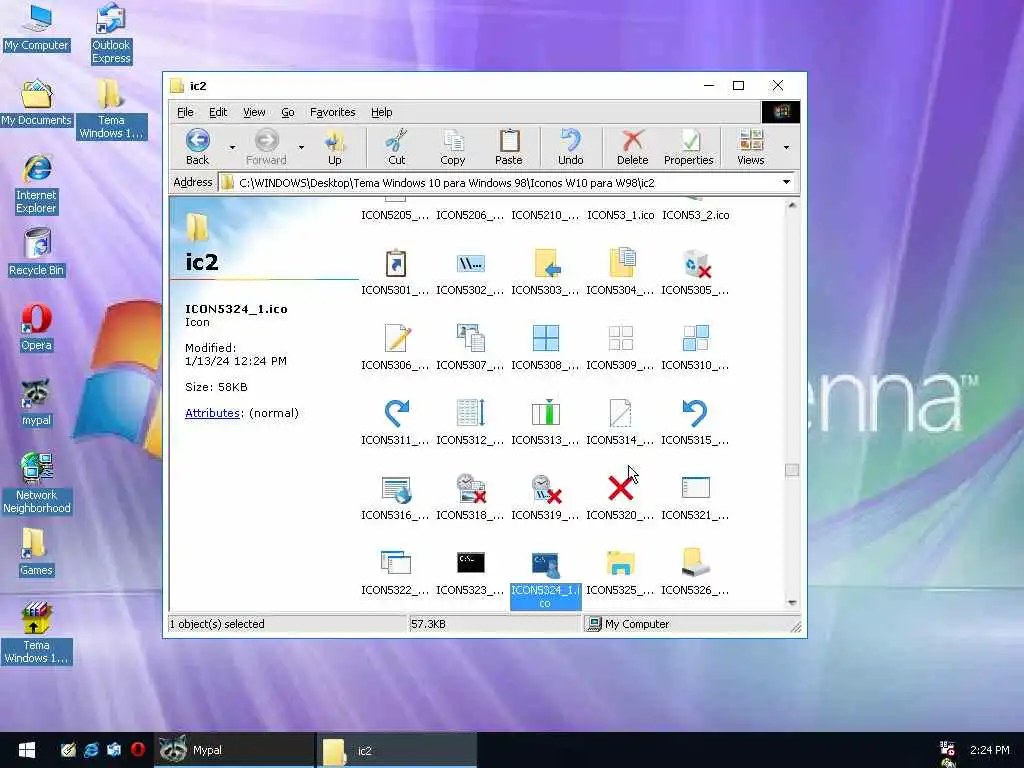
Task: Select the ICON5306 pencil page icon
Action: tap(395, 339)
